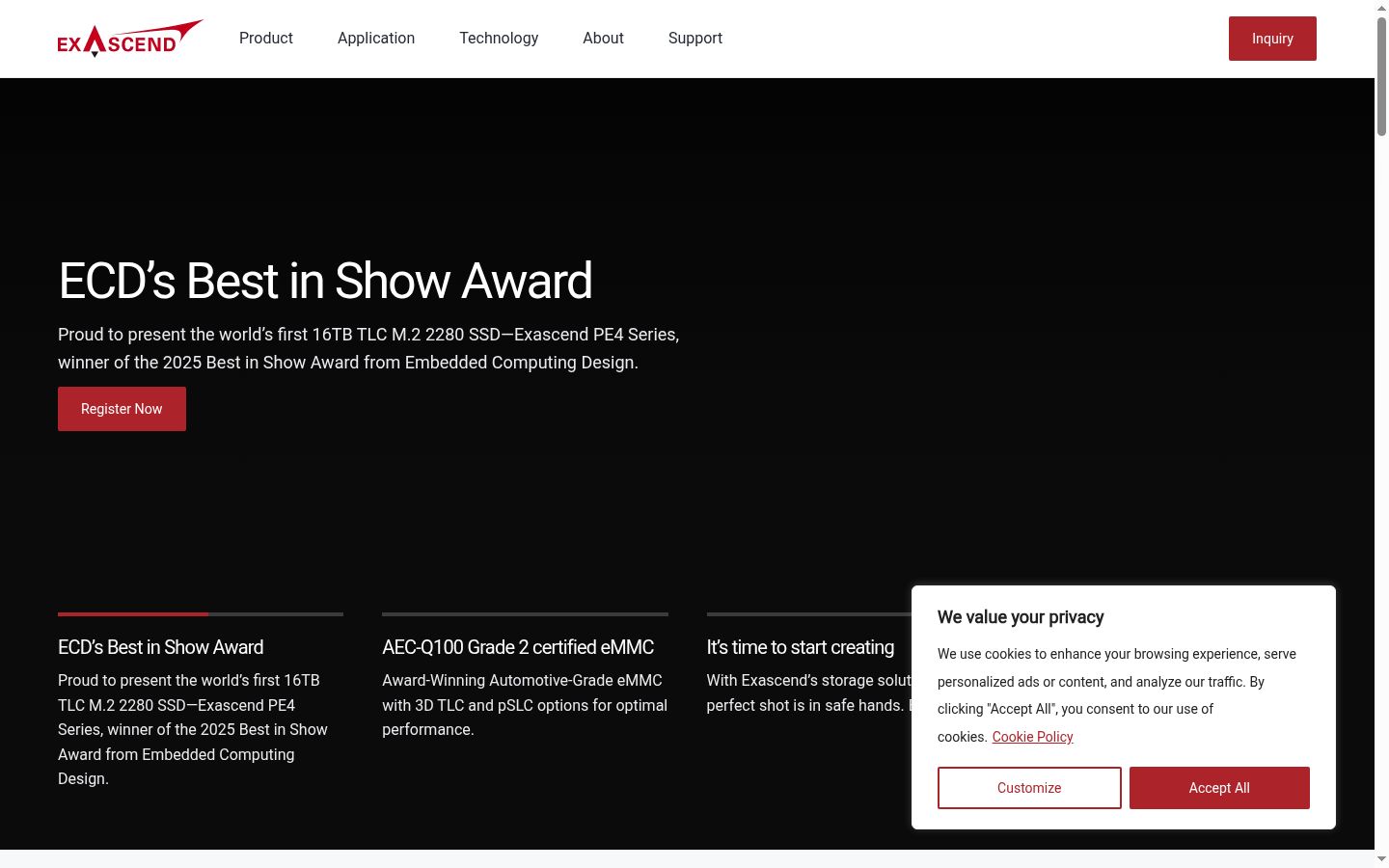Click Customize in the privacy dialog
Viewport: 1389px width, 868px height.
coord(1029,788)
